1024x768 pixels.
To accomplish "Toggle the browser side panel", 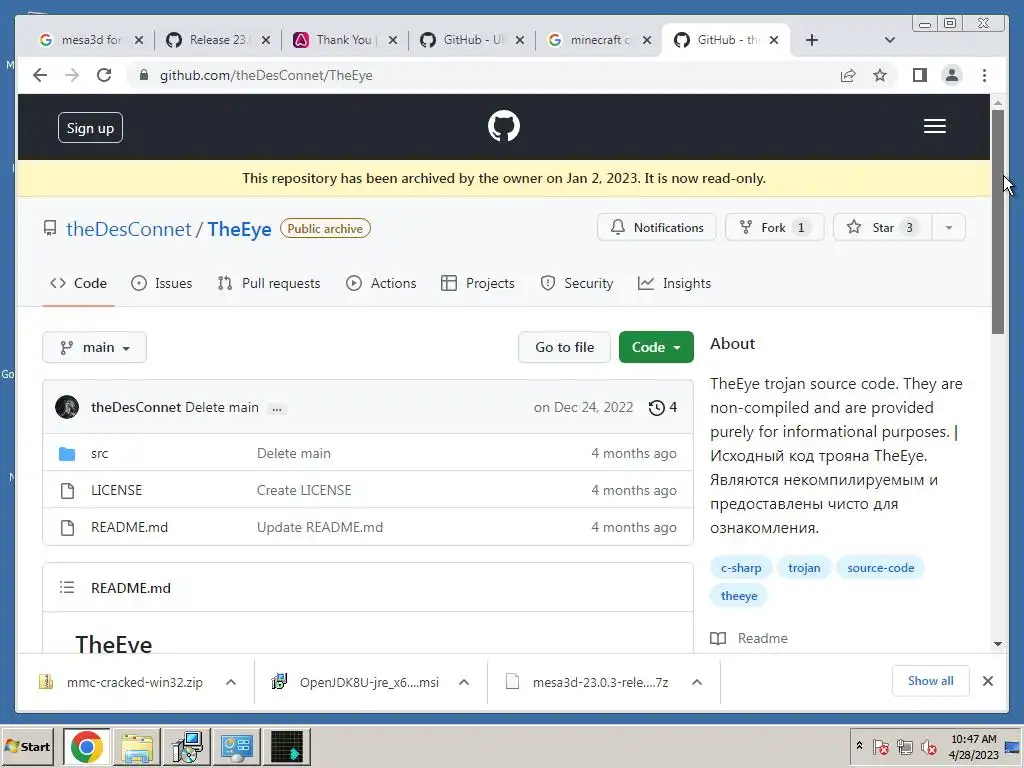I will pyautogui.click(x=920, y=75).
